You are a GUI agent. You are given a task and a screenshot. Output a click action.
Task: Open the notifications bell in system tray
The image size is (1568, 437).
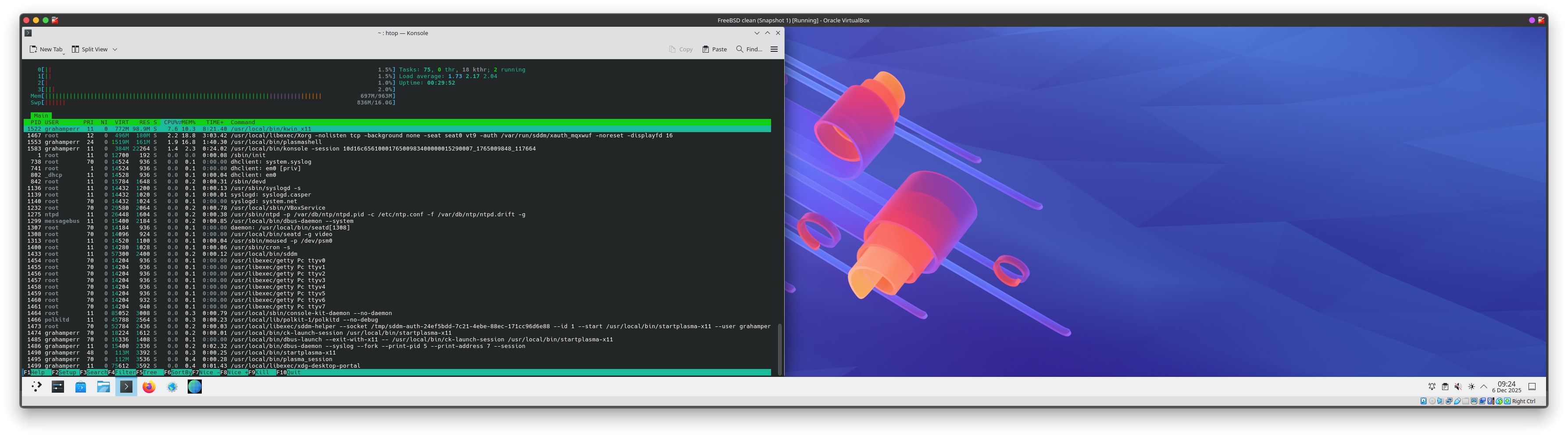1432,387
